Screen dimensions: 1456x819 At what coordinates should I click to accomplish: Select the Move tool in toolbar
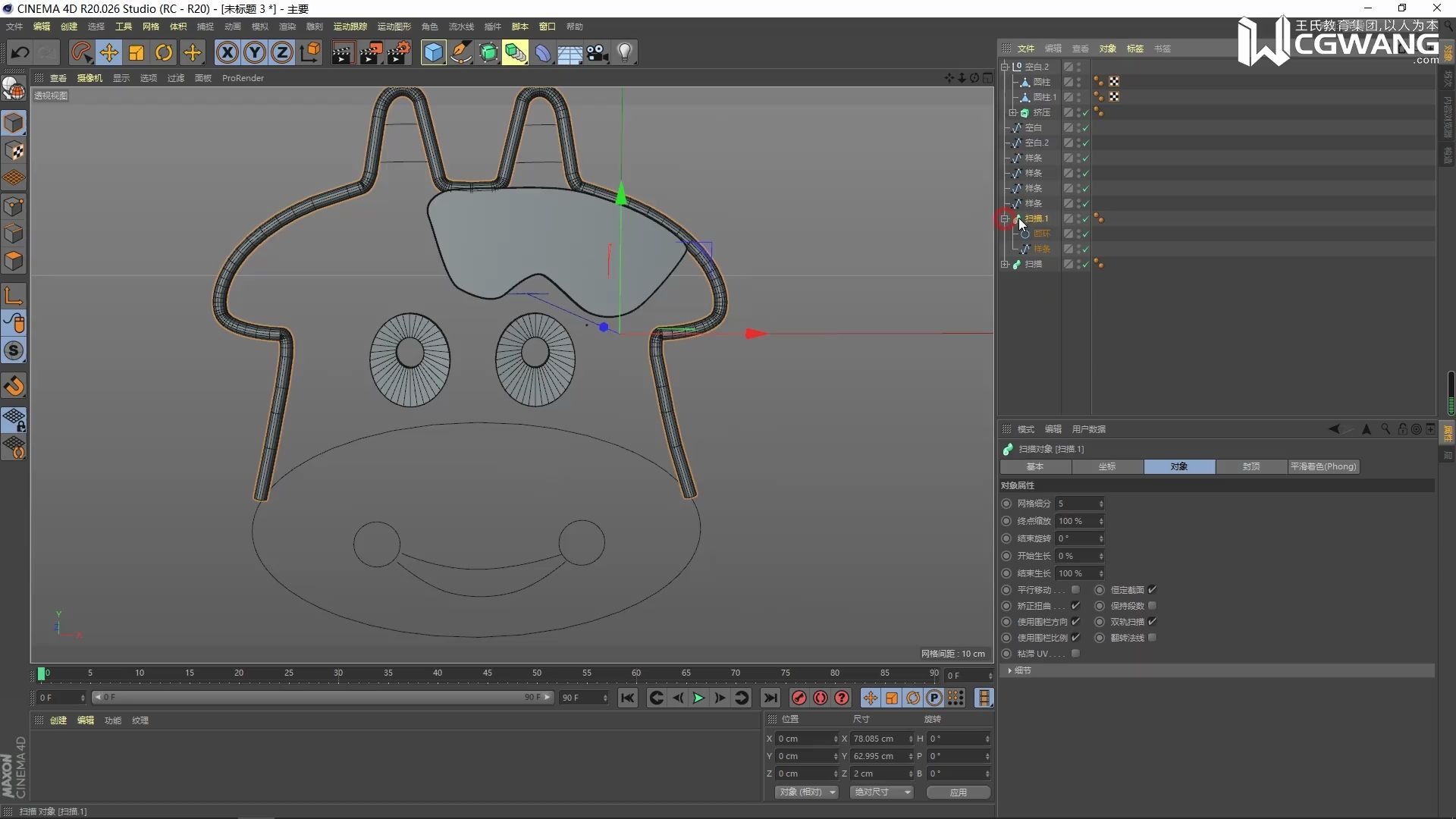pyautogui.click(x=108, y=52)
